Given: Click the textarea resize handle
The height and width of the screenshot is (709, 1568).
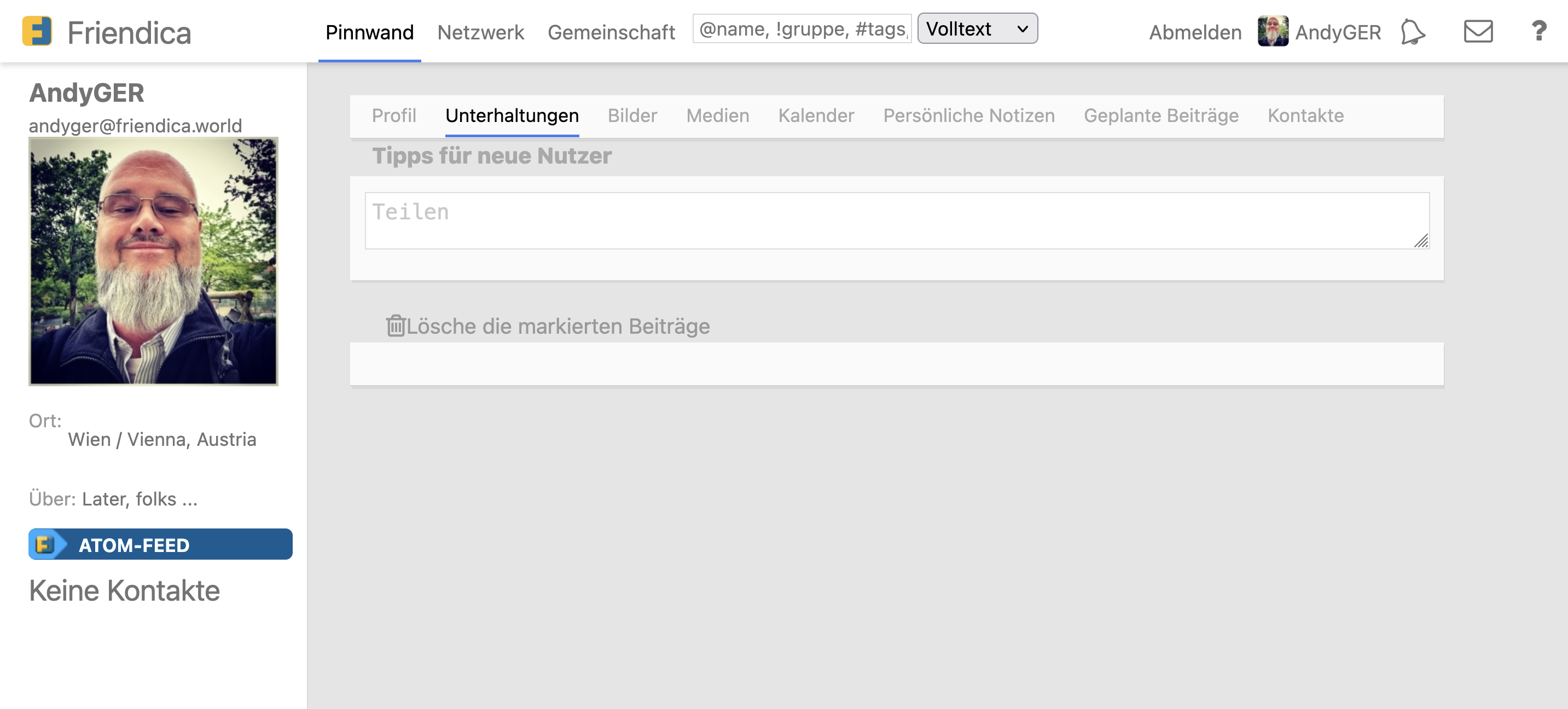Looking at the screenshot, I should pos(1421,242).
